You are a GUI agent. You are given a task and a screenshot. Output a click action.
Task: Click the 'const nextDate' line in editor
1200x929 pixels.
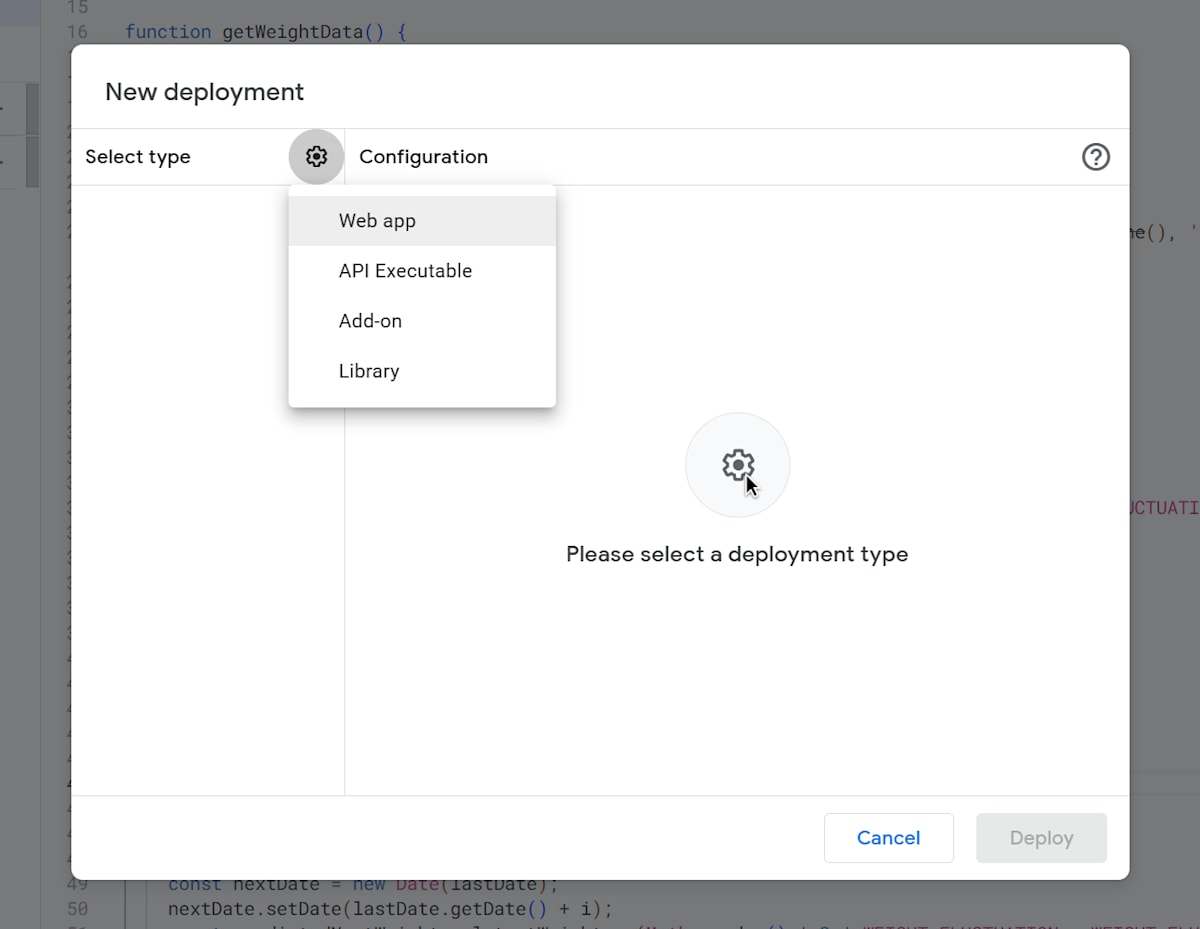pyautogui.click(x=363, y=885)
